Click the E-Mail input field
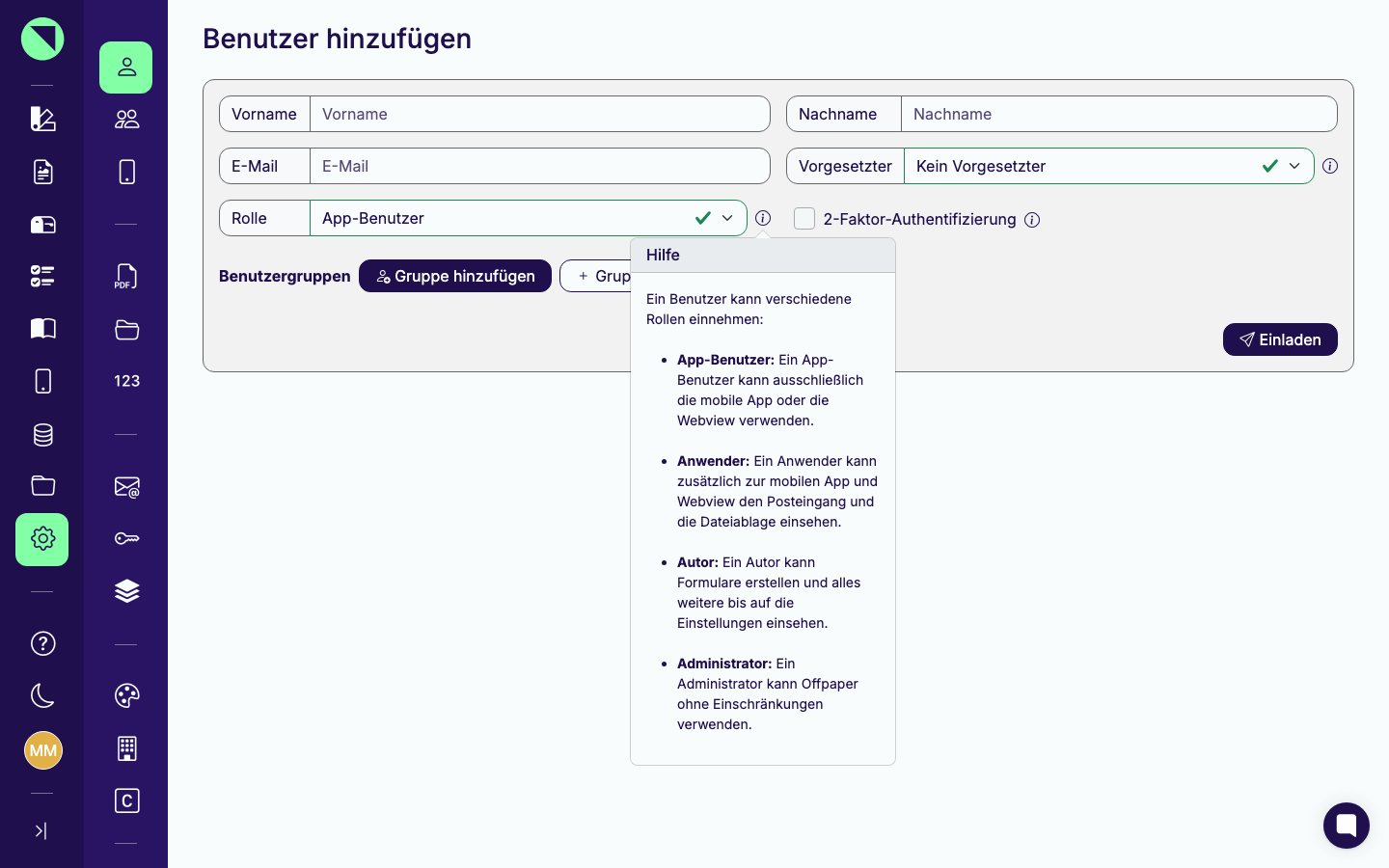 coord(539,166)
